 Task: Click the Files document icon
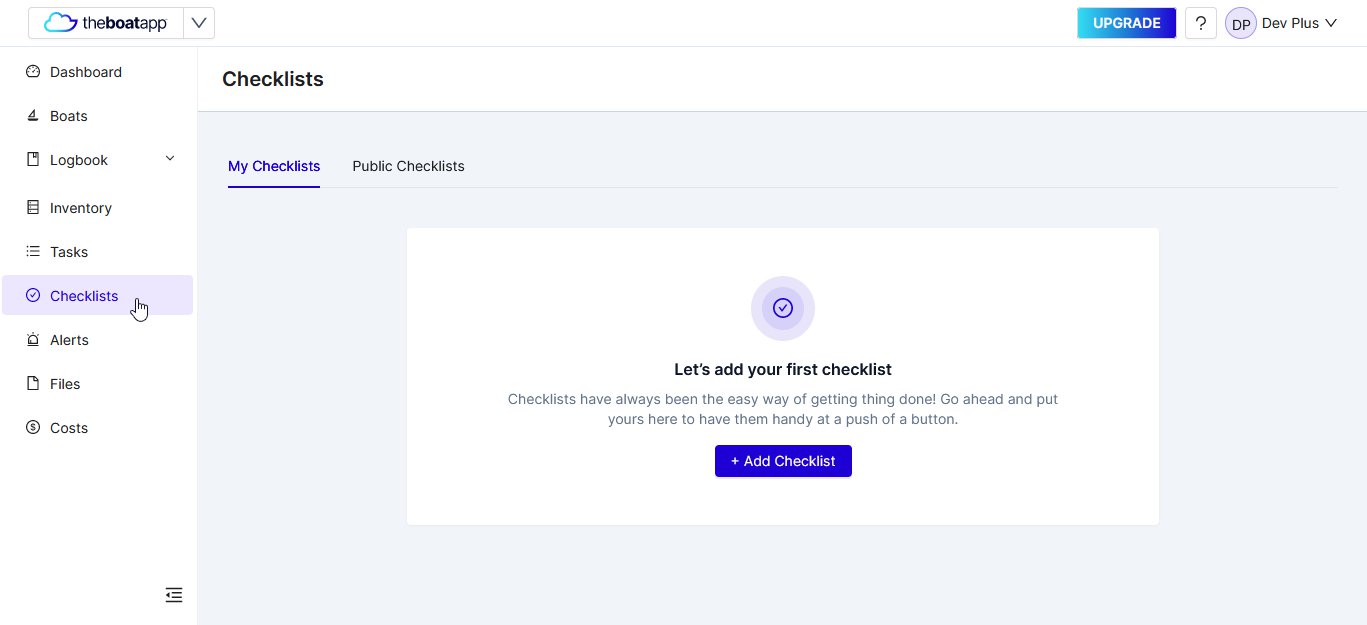[33, 384]
